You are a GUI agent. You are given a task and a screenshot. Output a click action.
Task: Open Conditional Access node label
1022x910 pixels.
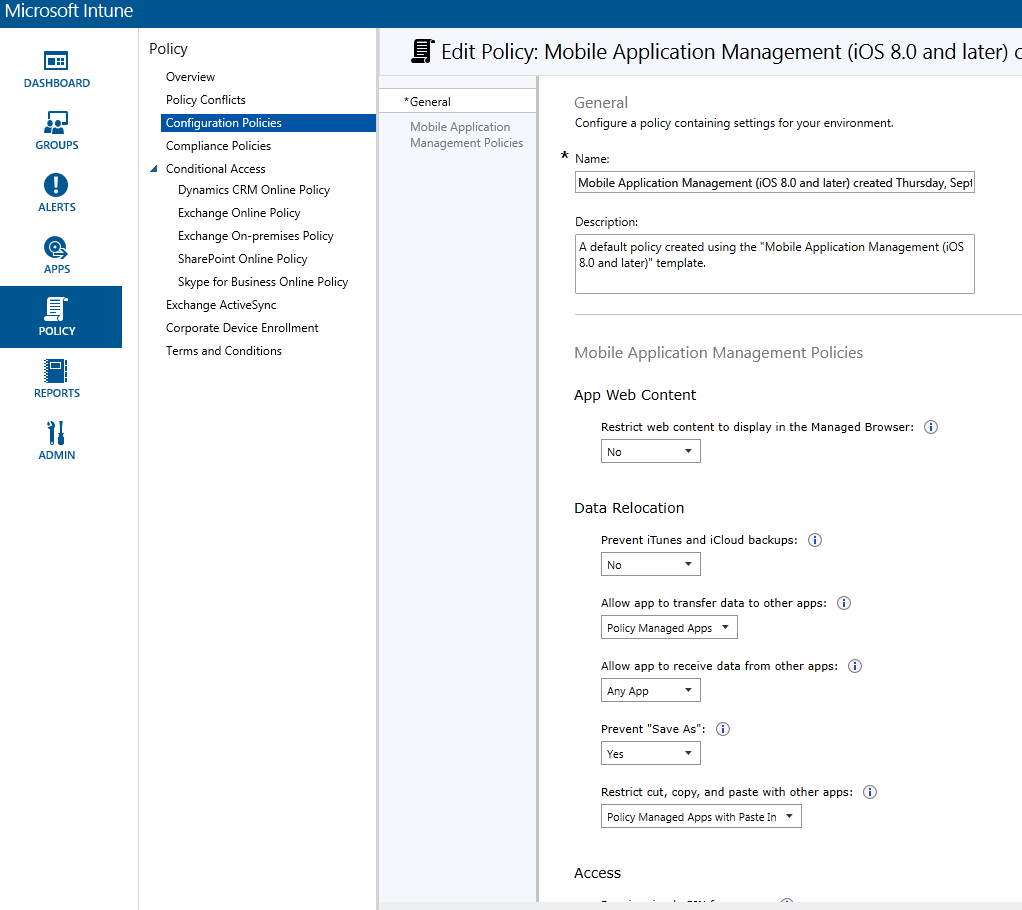pyautogui.click(x=215, y=169)
